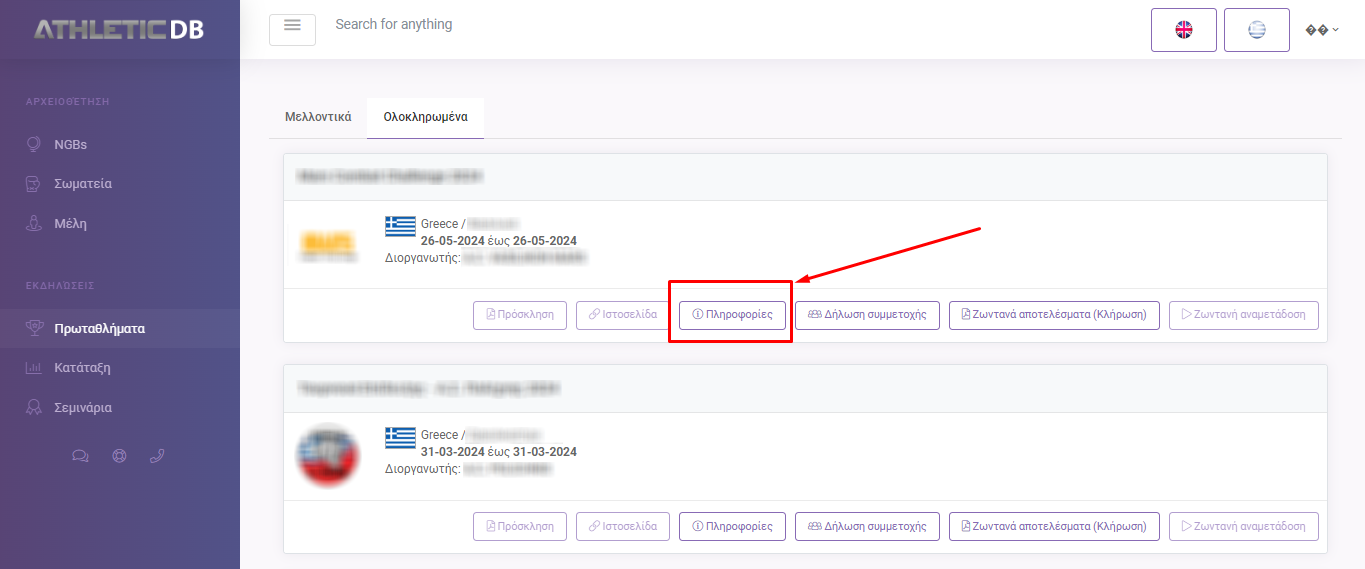Click the Μέλη sidebar icon
The image size is (1365, 569).
(33, 224)
